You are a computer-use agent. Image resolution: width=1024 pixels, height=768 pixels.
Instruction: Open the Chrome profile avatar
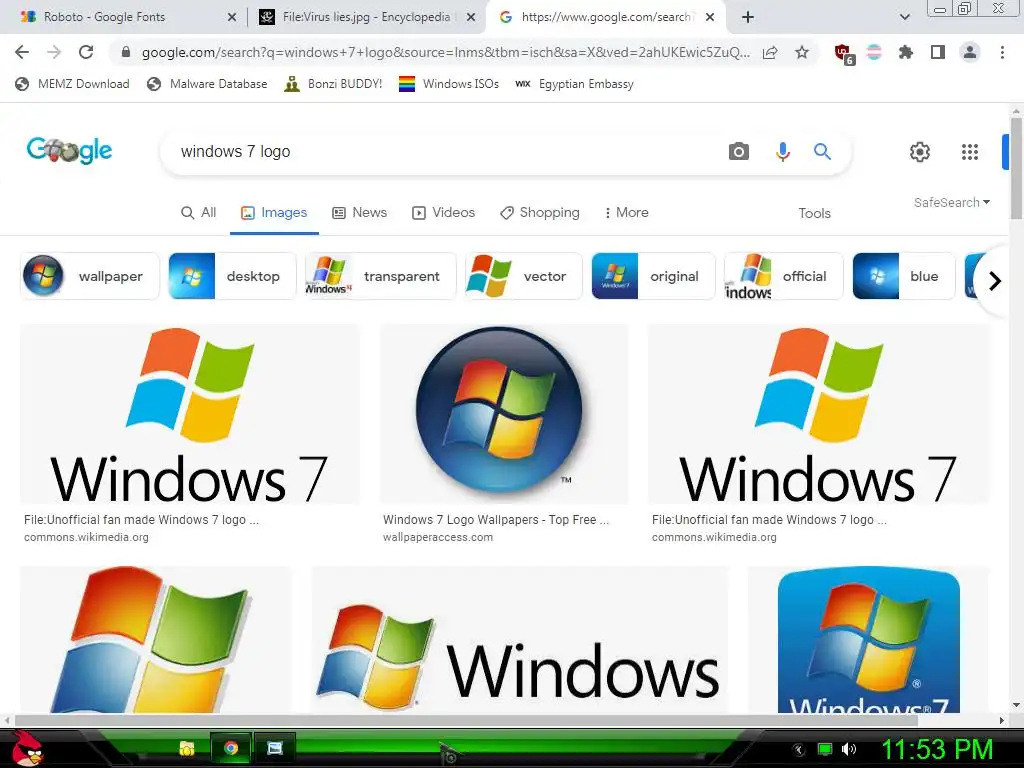tap(970, 52)
